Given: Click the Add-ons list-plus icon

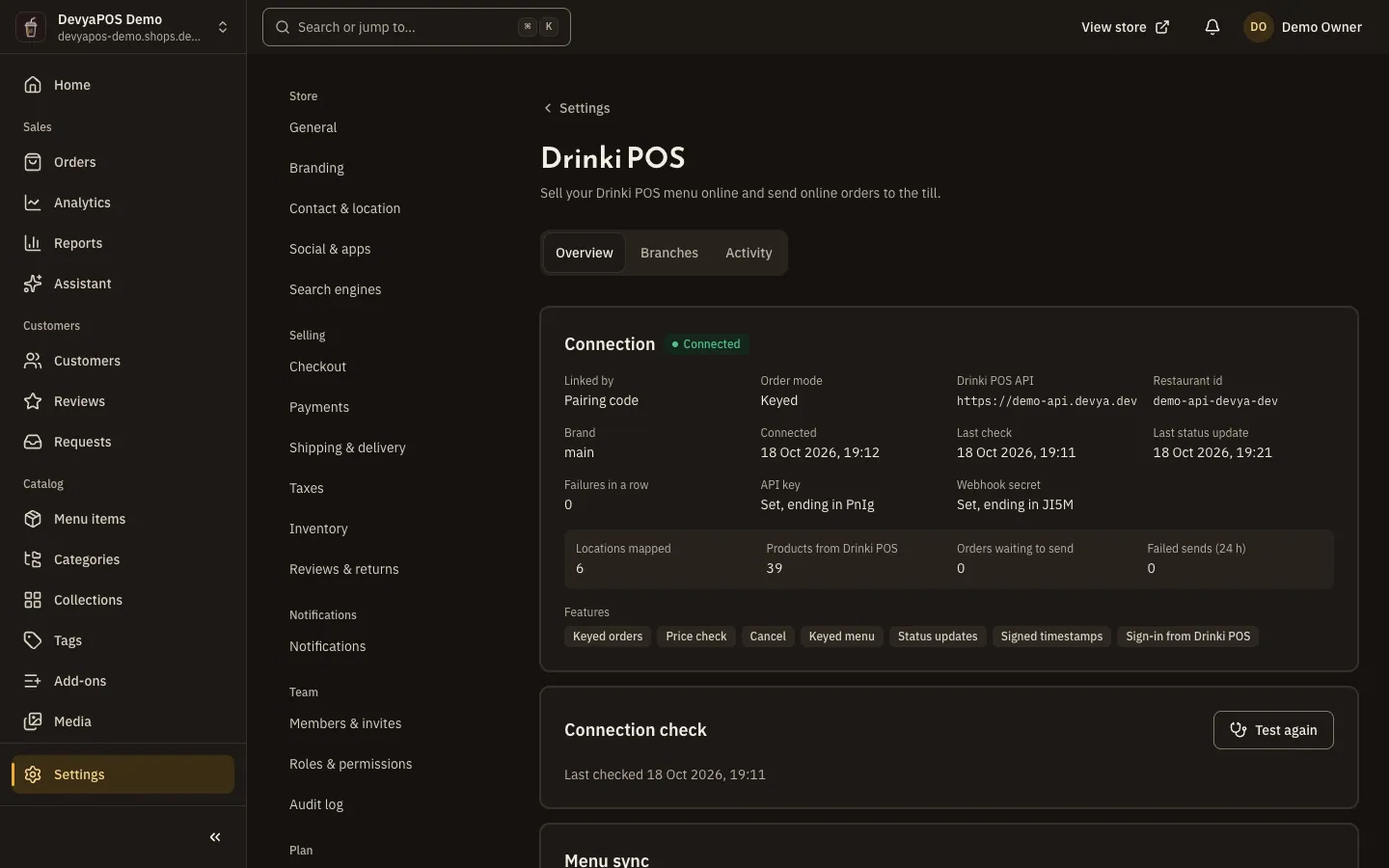Looking at the screenshot, I should (33, 681).
